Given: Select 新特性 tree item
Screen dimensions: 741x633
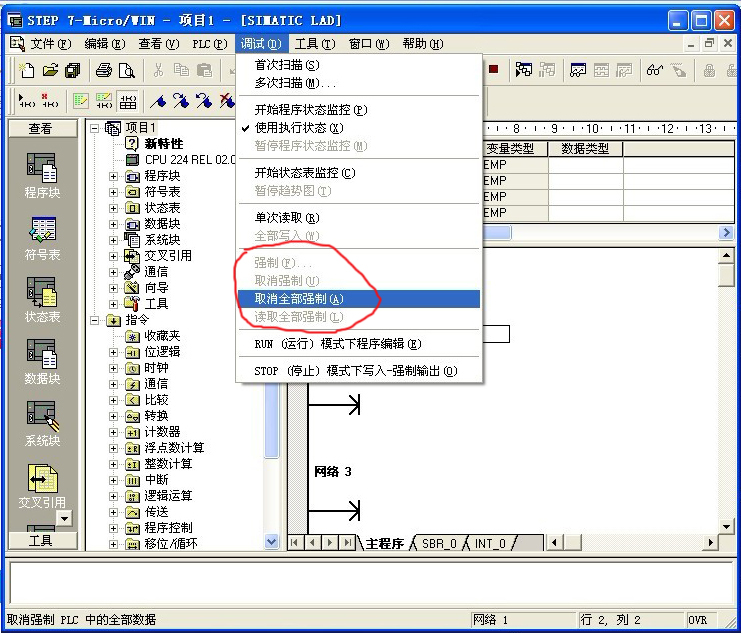Looking at the screenshot, I should (x=164, y=144).
